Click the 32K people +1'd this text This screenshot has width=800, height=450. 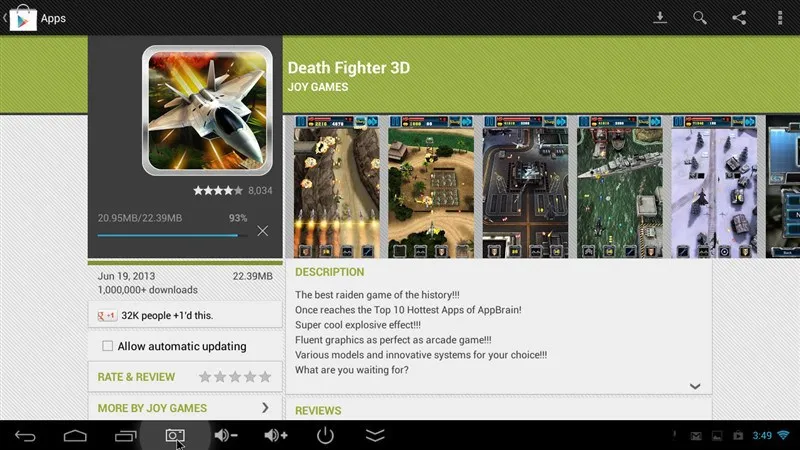tap(167, 316)
